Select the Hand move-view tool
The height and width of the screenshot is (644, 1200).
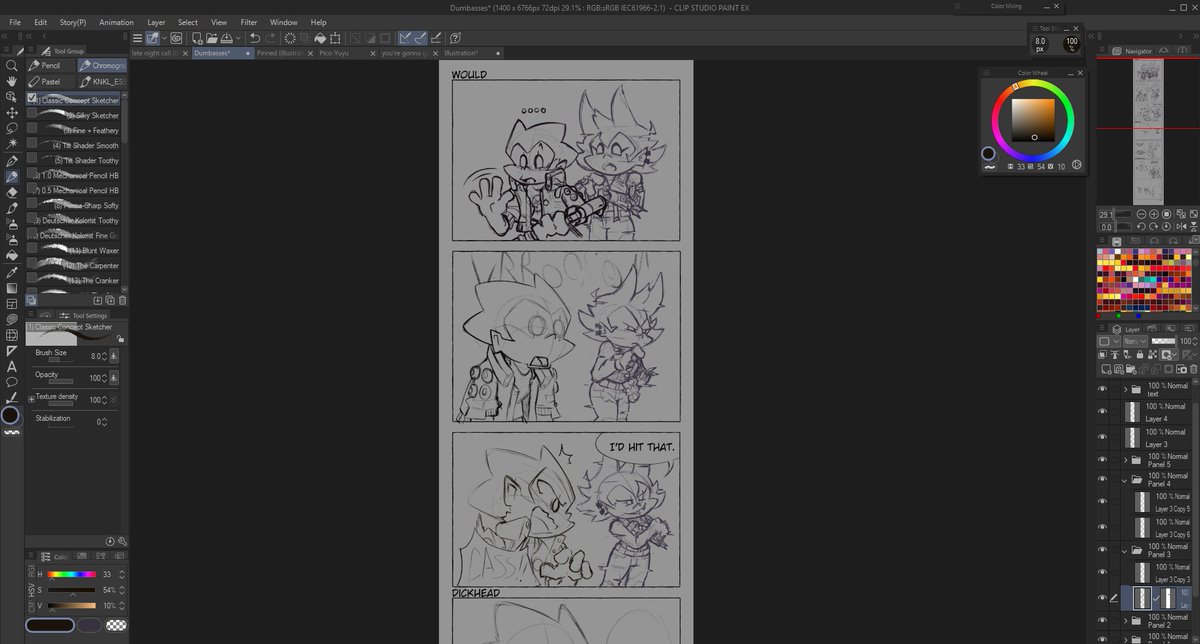[11, 81]
